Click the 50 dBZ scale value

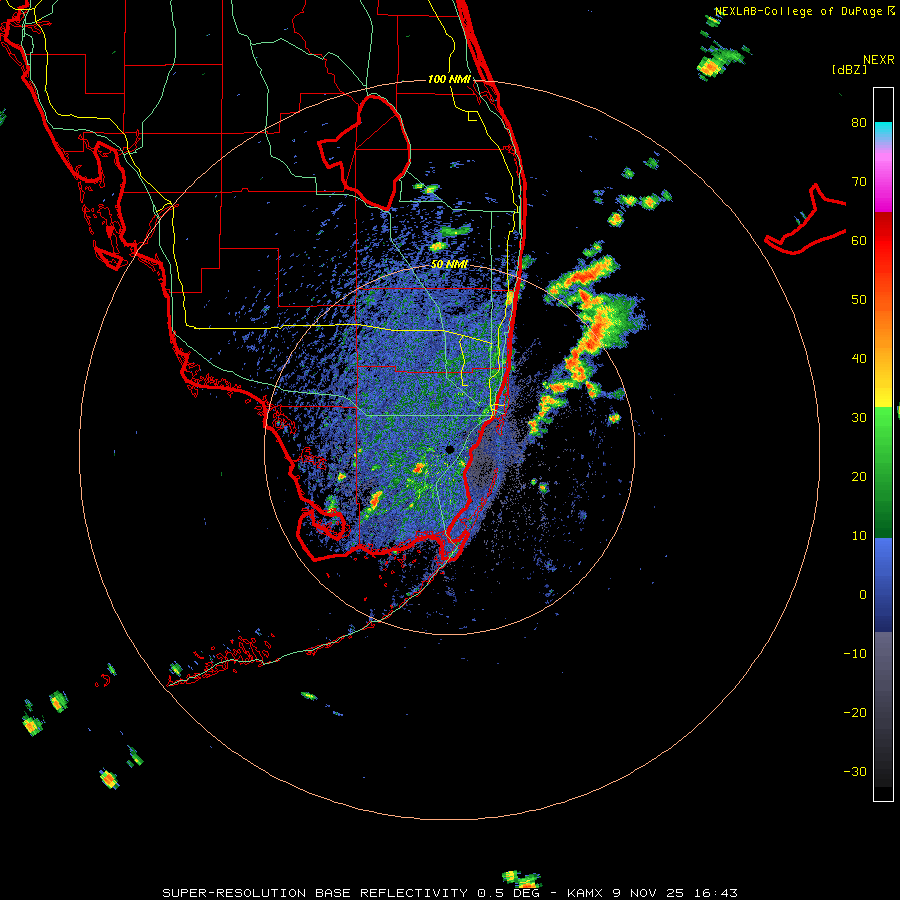[859, 300]
